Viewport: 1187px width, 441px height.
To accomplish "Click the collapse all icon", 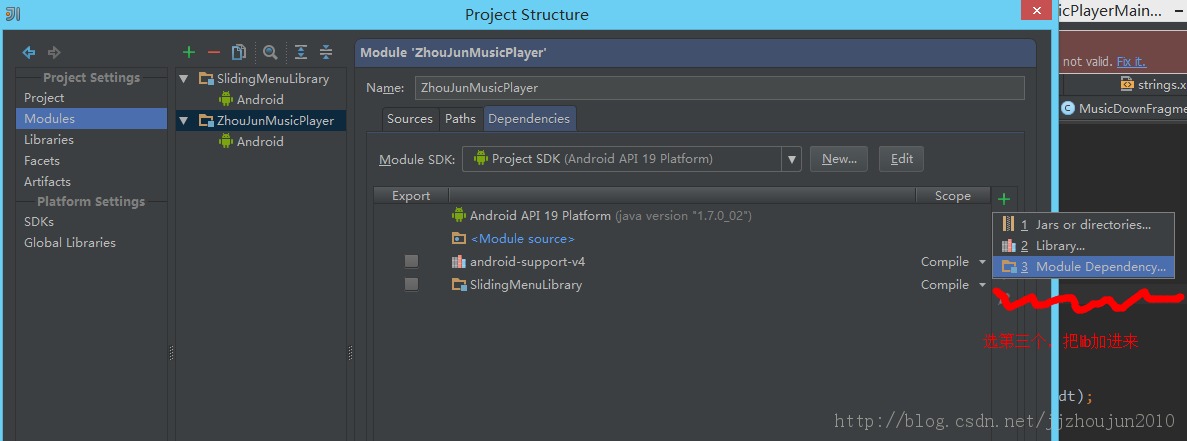I will pyautogui.click(x=326, y=52).
